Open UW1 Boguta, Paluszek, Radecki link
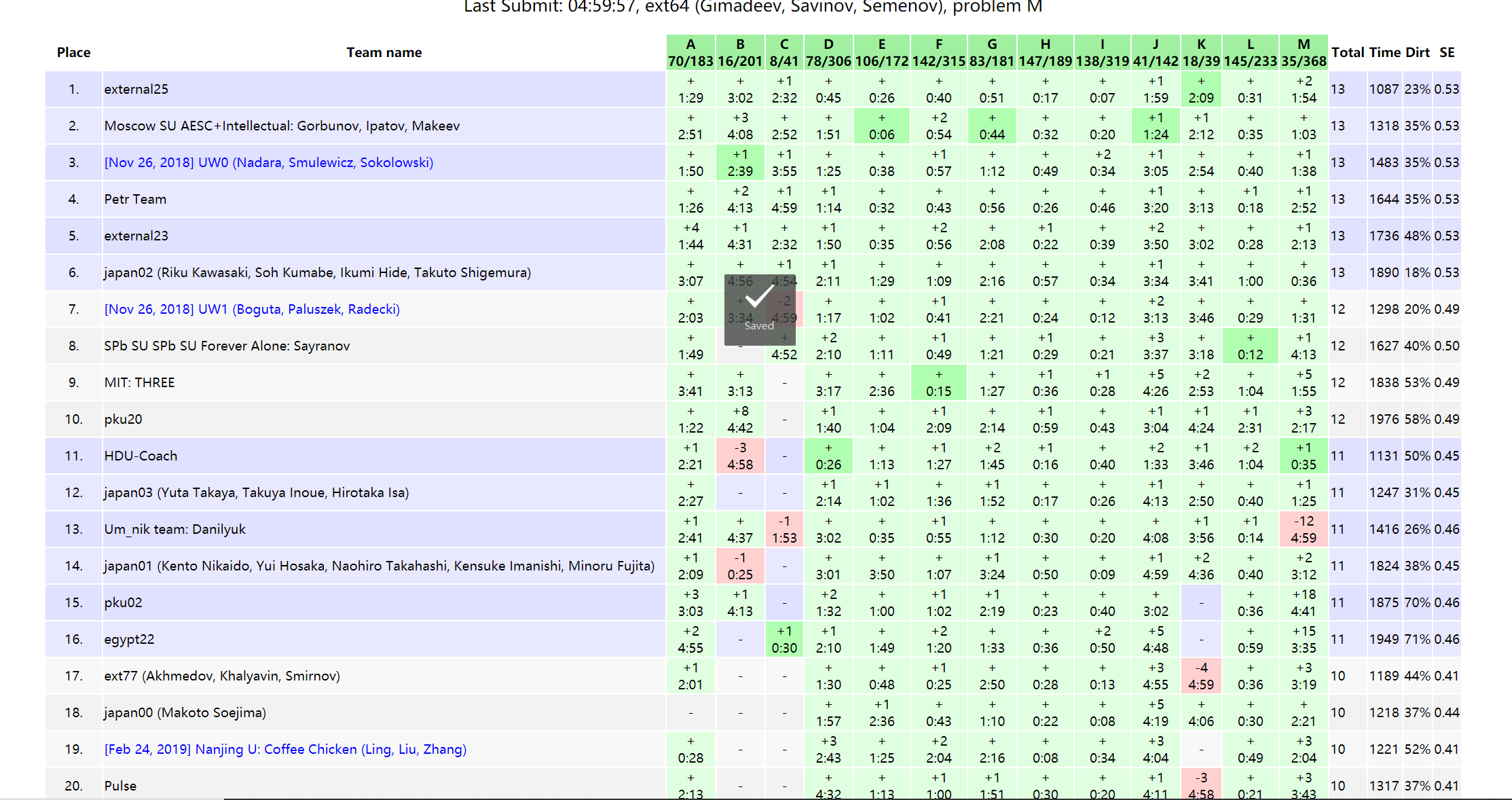The image size is (1512, 800). tap(252, 309)
